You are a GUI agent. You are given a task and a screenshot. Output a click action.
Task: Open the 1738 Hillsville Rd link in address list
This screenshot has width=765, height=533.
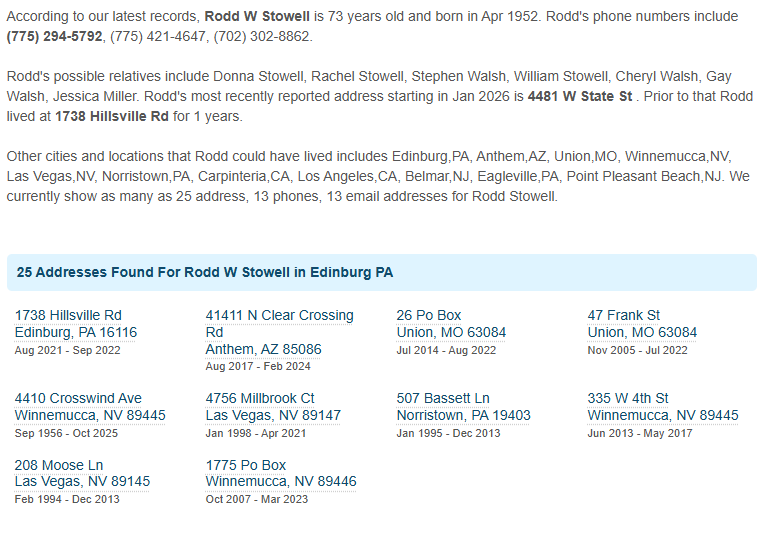click(x=68, y=316)
